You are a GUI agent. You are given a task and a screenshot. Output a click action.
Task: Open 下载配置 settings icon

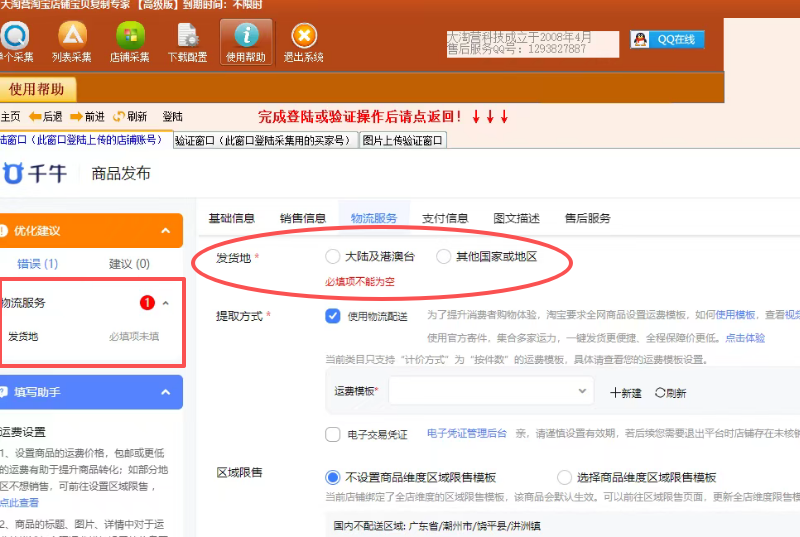click(x=187, y=38)
